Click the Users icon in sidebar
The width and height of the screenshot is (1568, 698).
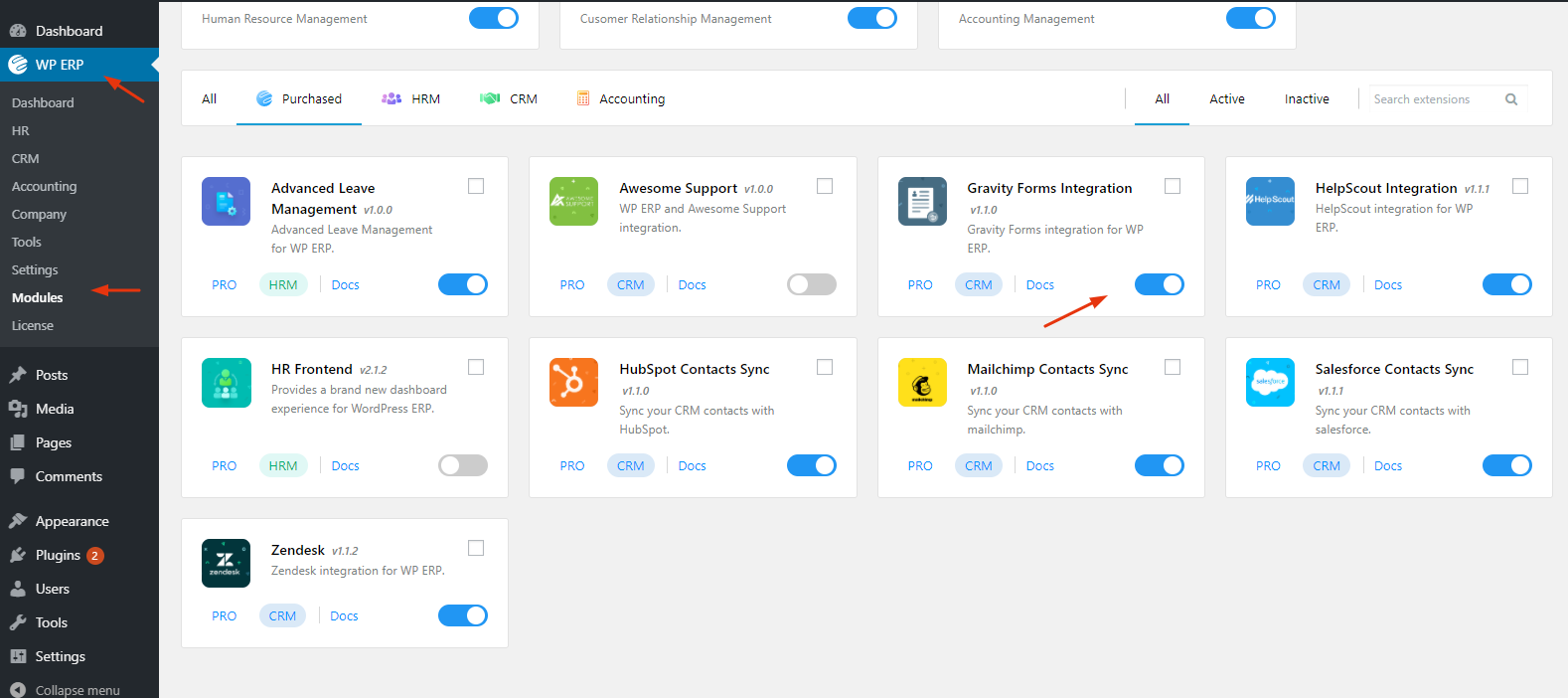pyautogui.click(x=18, y=589)
